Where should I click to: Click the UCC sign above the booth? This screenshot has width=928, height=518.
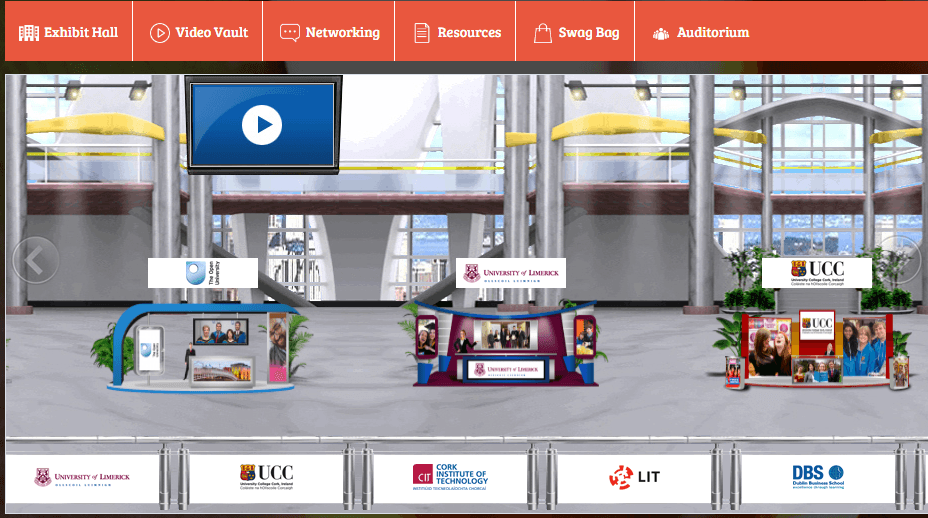tap(817, 273)
